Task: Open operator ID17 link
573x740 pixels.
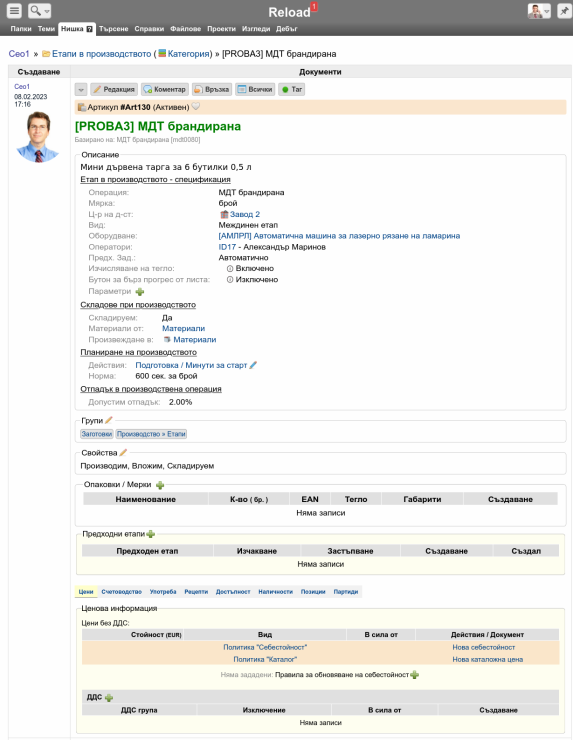Action: coord(227,247)
